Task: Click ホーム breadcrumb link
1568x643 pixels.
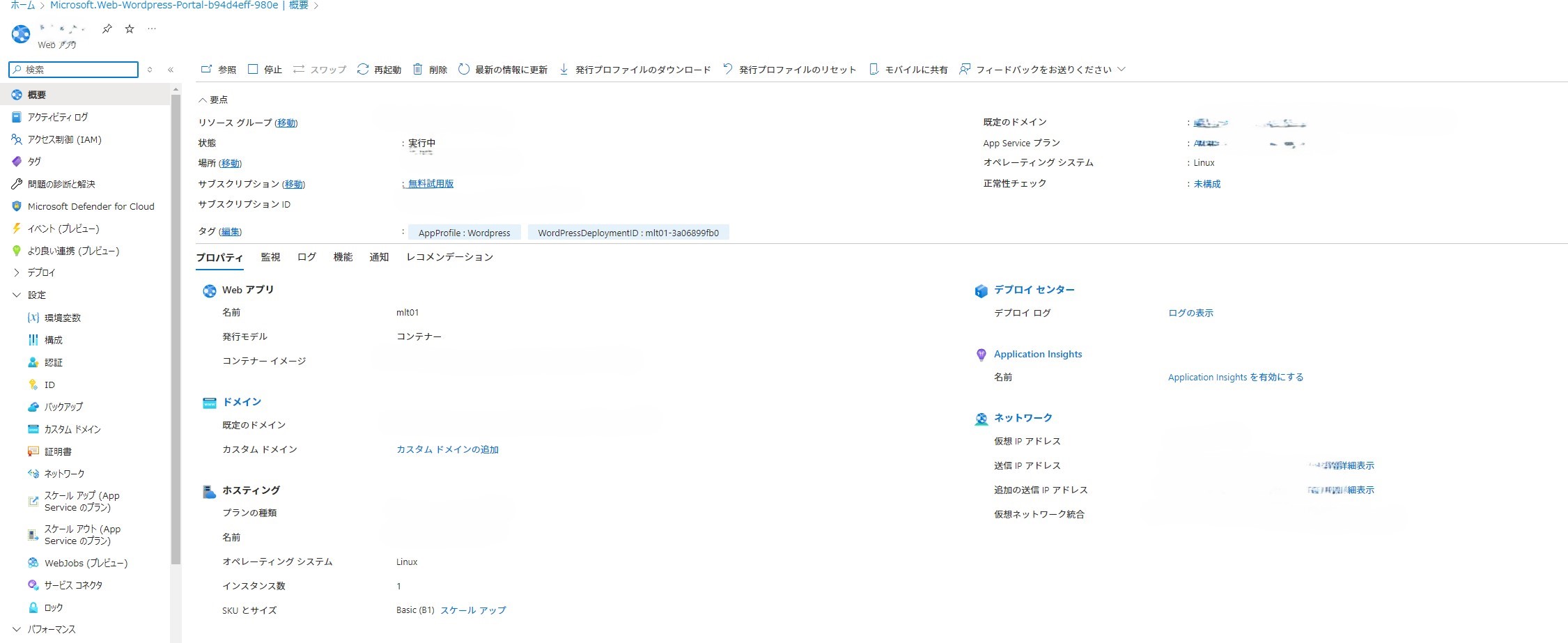Action: click(22, 5)
